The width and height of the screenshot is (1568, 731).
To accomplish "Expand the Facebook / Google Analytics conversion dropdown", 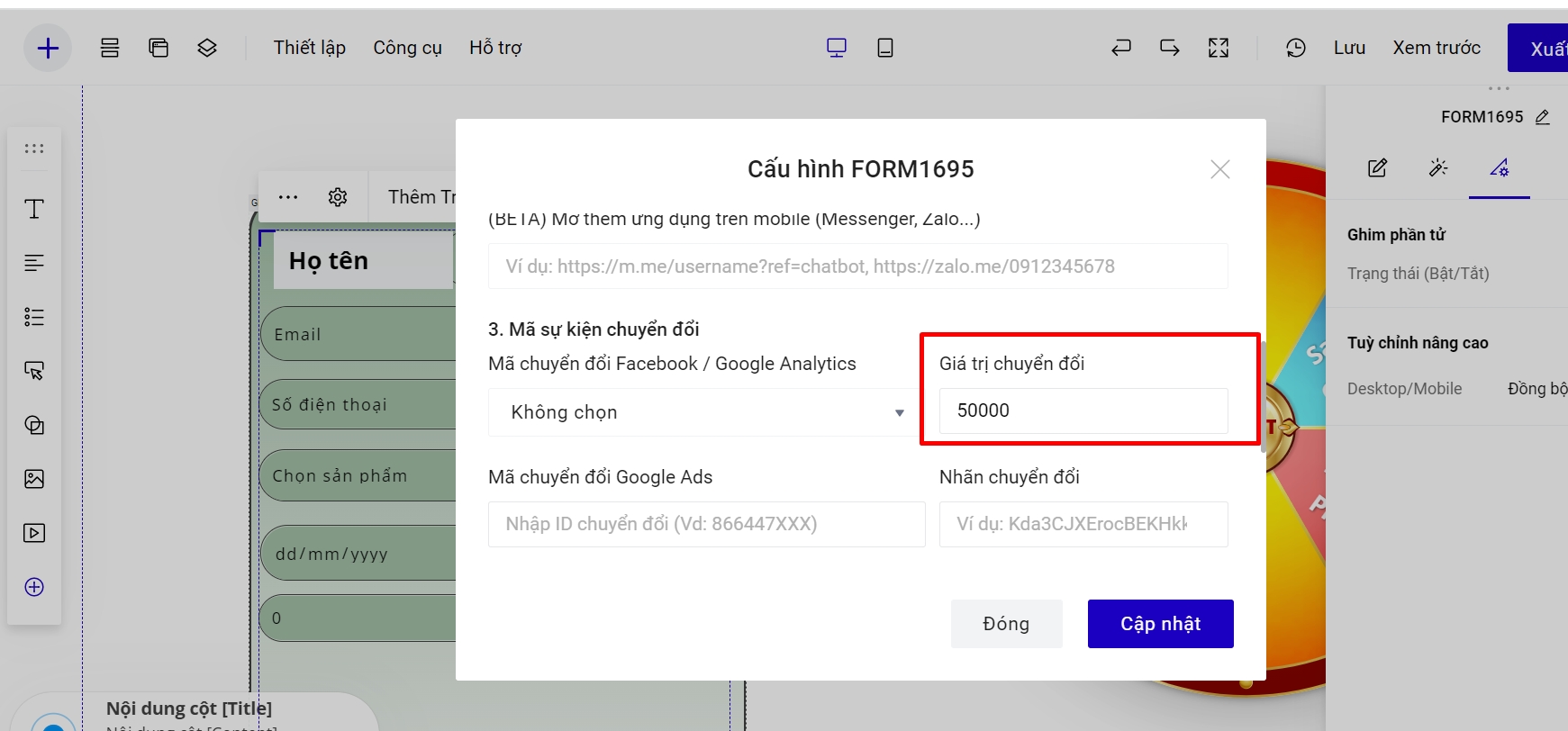I will click(701, 412).
